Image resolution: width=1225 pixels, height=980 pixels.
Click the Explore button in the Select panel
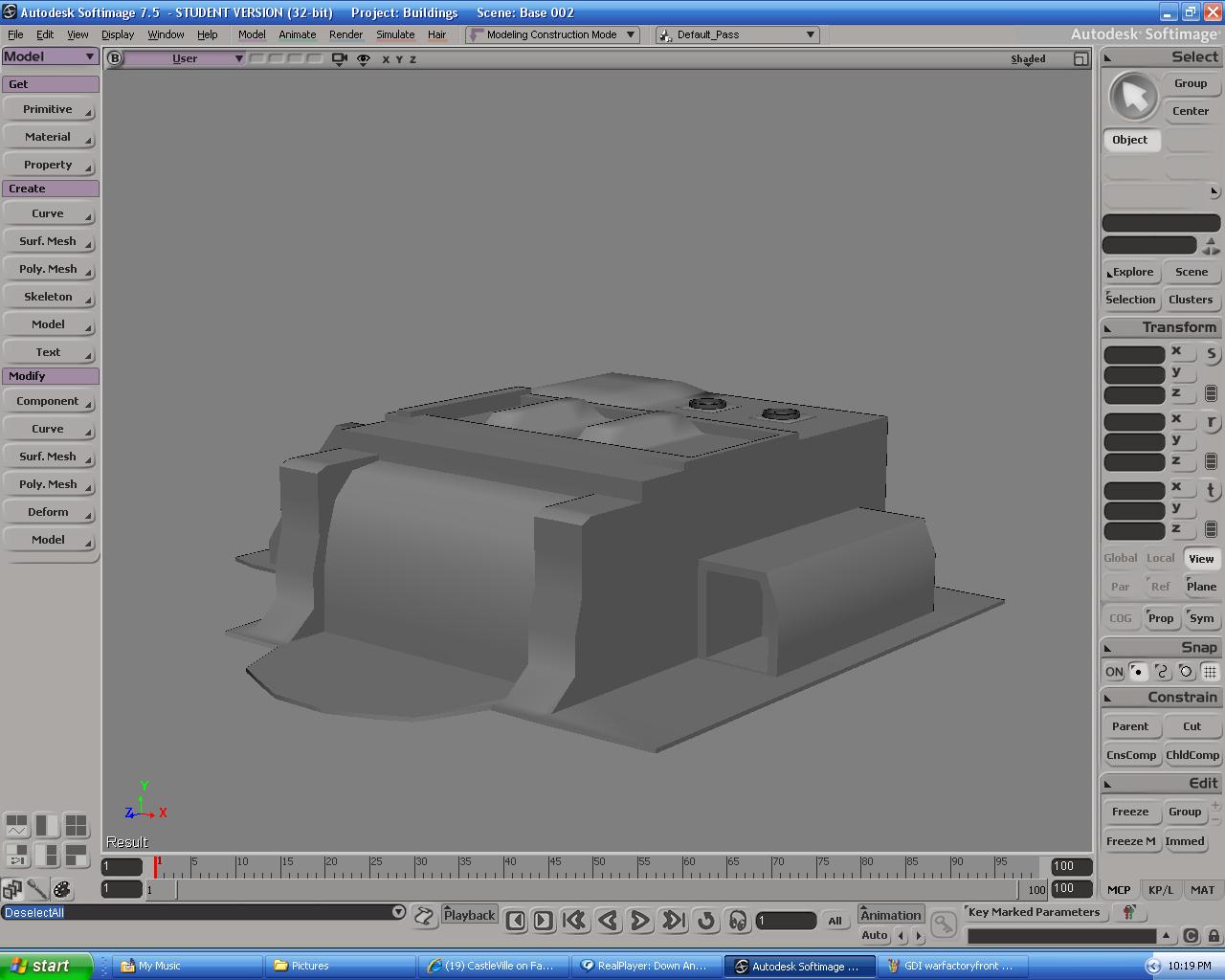point(1131,272)
